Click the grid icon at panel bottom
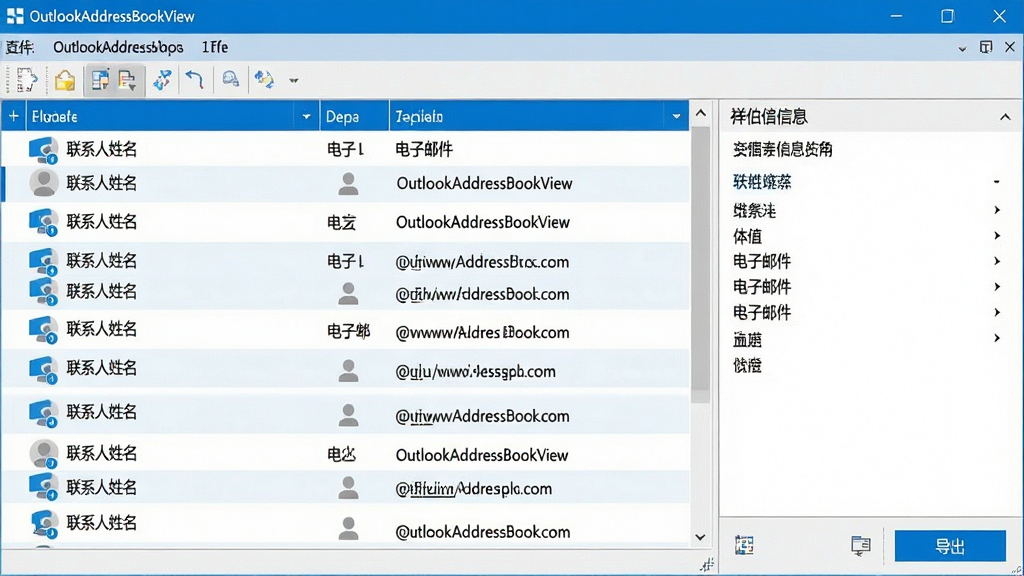 (744, 545)
